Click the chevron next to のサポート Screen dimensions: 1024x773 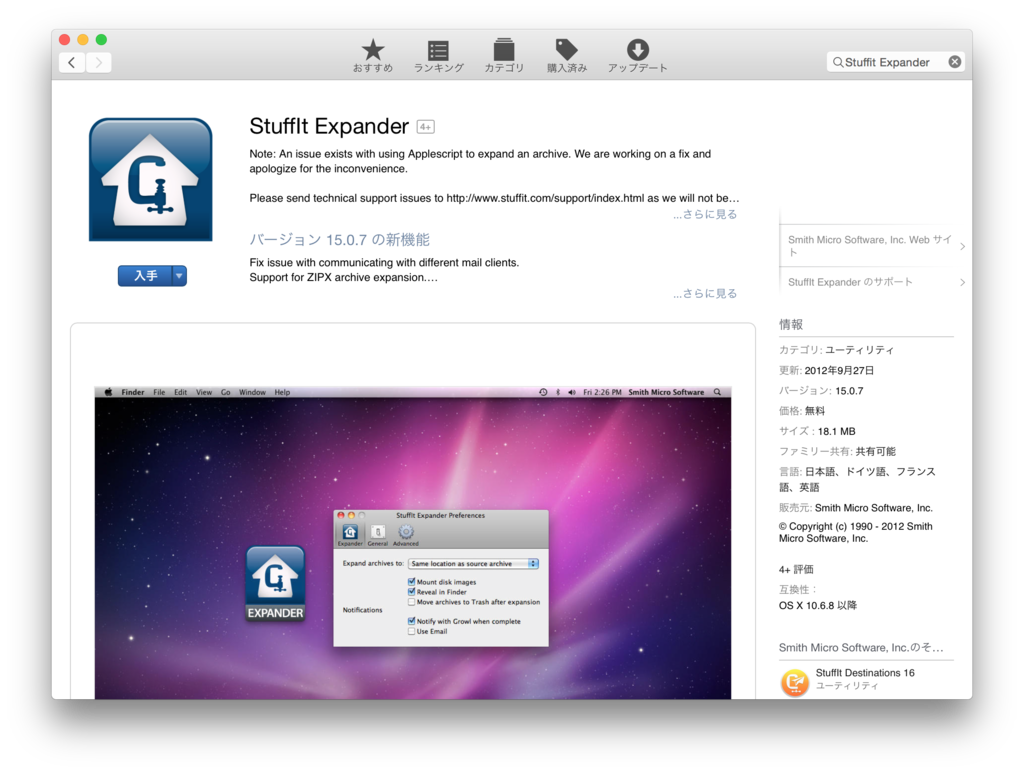[963, 282]
